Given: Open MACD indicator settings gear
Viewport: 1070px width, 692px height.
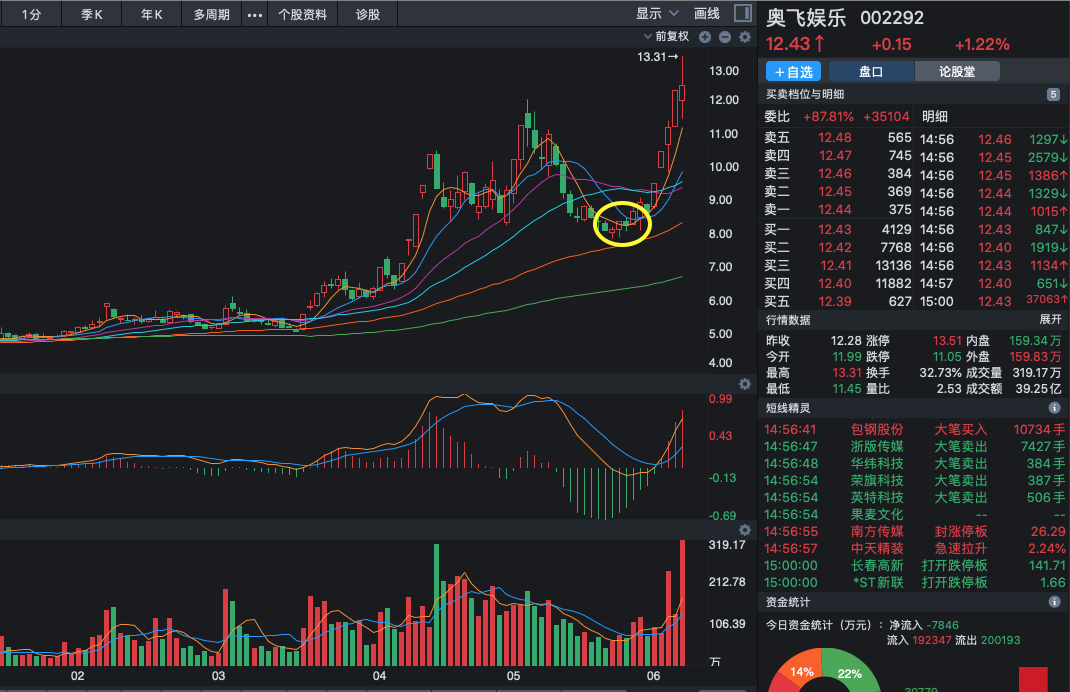Looking at the screenshot, I should tap(745, 384).
